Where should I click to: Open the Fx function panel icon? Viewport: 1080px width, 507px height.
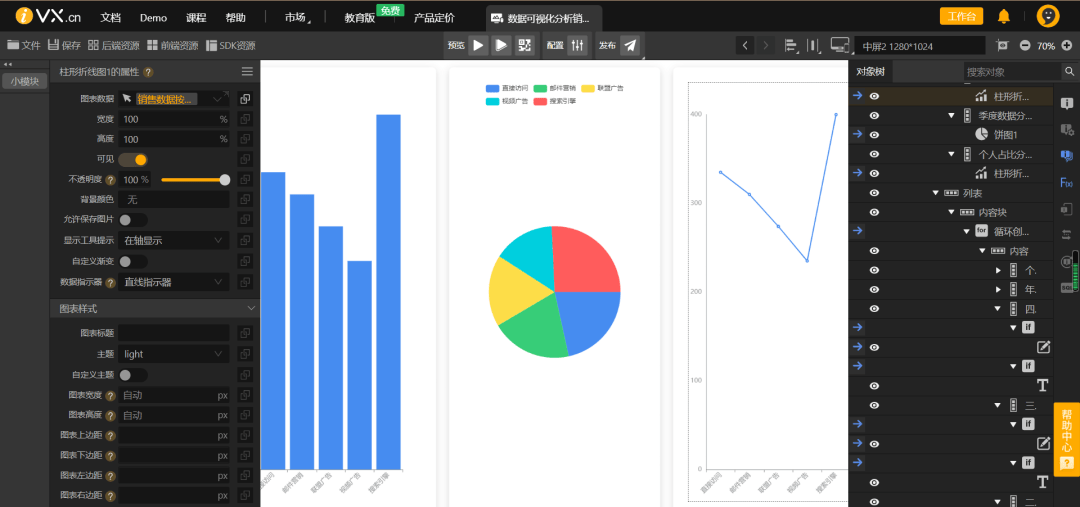point(1066,182)
